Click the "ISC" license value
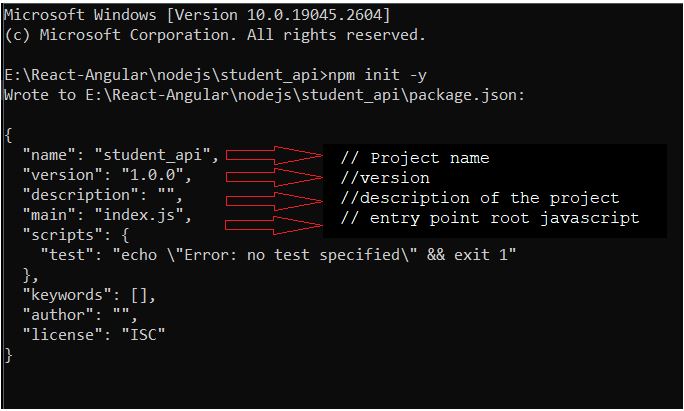The image size is (684, 411). [x=145, y=334]
